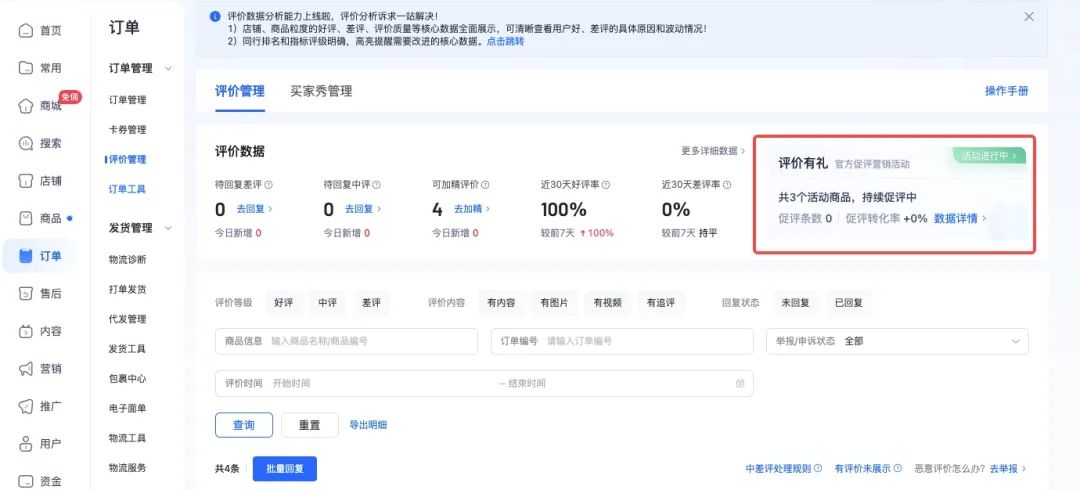1080x490 pixels.
Task: Open 订单工具 in the side menu
Action: (127, 189)
